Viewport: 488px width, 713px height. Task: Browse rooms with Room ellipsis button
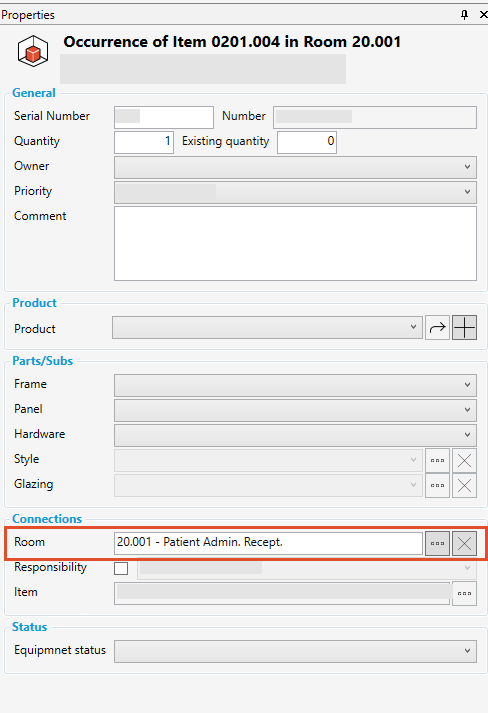click(x=437, y=543)
